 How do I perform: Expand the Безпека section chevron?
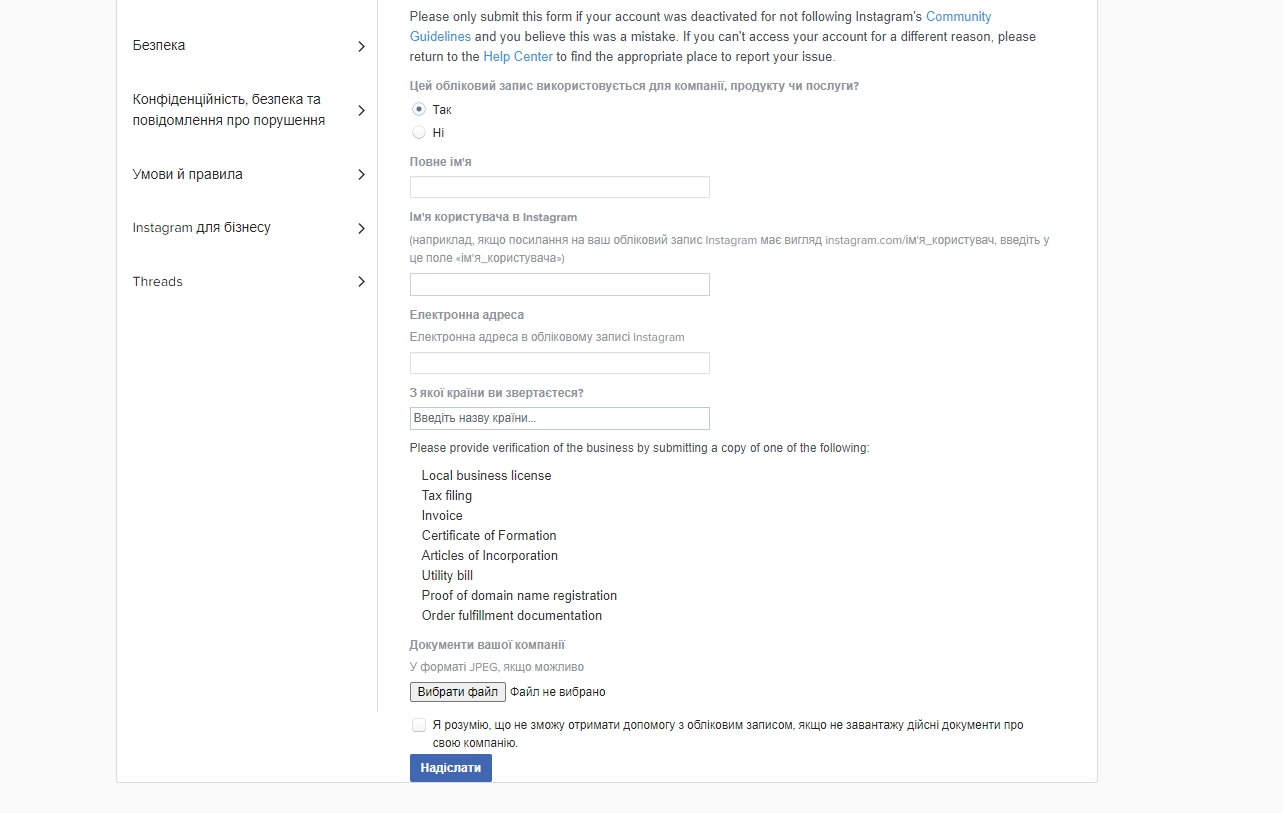[361, 46]
